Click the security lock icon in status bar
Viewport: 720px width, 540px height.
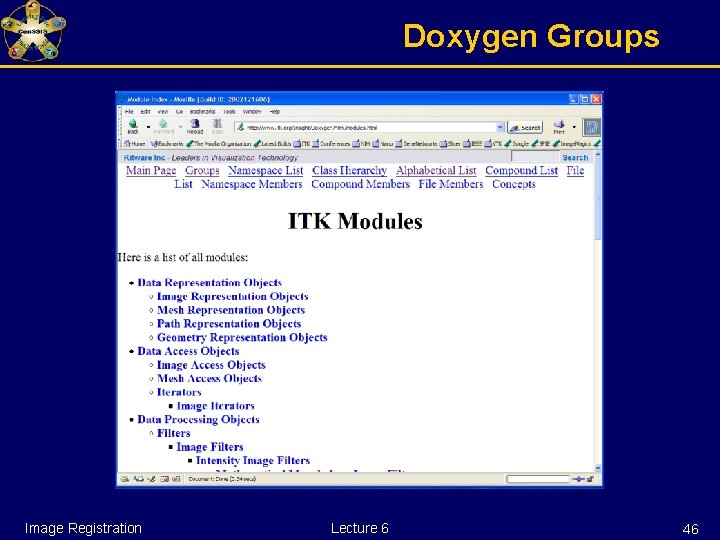[590, 479]
